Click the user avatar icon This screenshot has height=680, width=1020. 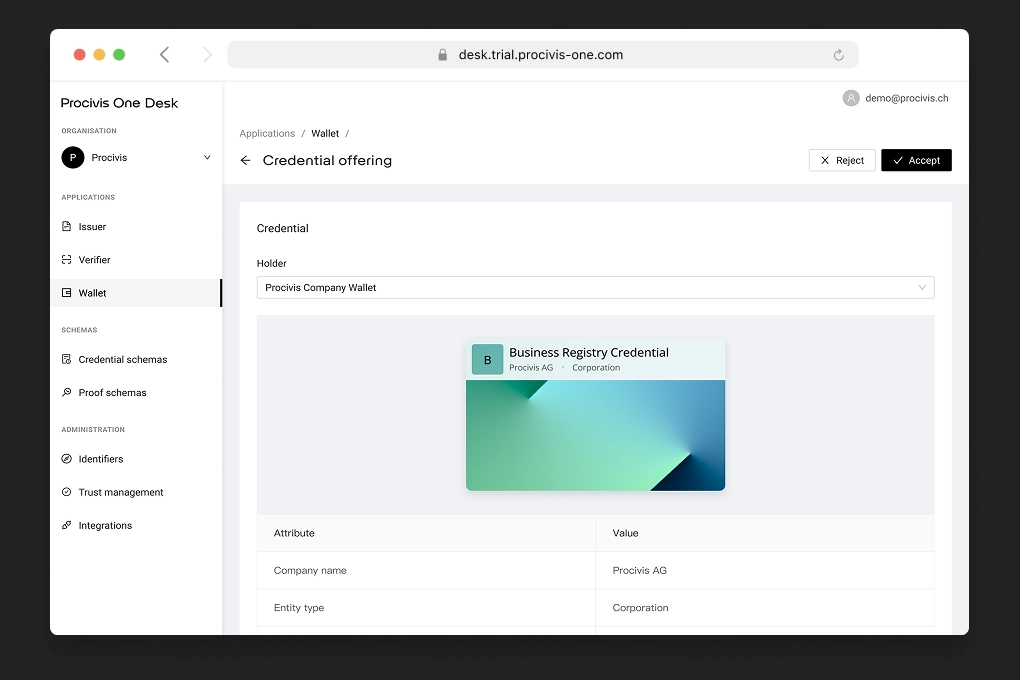coord(851,98)
